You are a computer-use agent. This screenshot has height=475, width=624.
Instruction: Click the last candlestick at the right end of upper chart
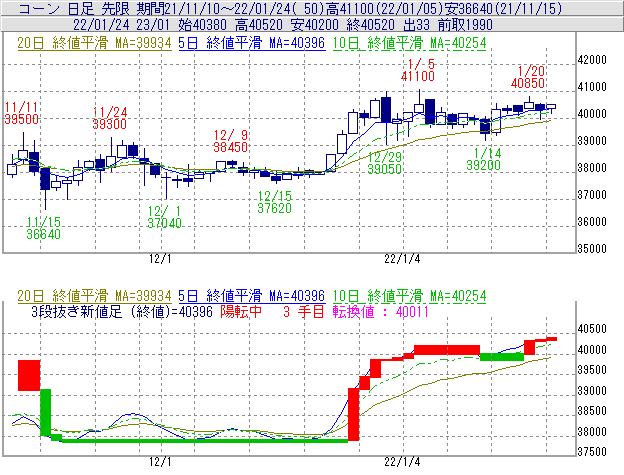click(551, 107)
